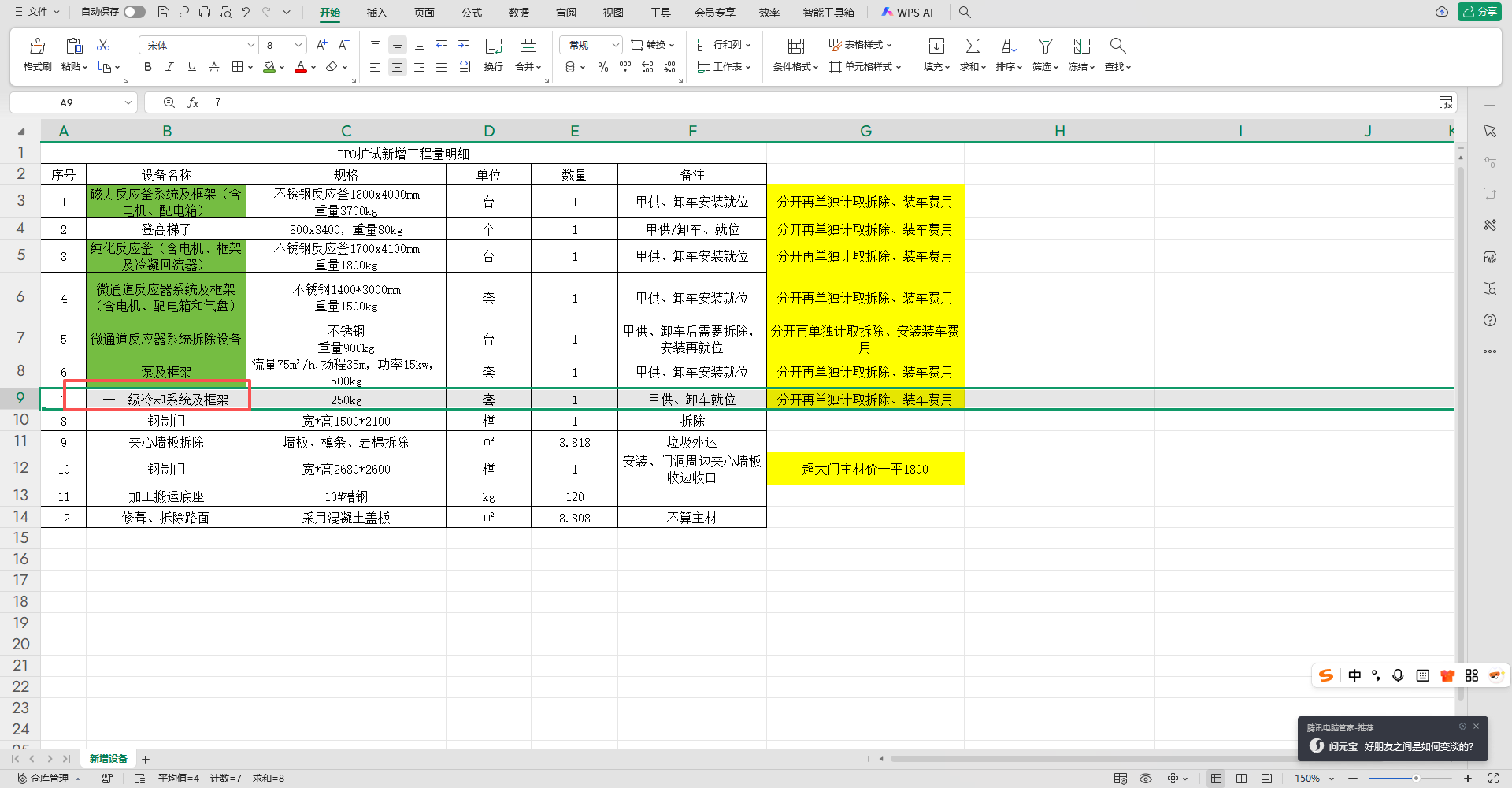Open the rows and columns (行和列) dropdown
Viewport: 1512px width, 788px height.
point(724,45)
